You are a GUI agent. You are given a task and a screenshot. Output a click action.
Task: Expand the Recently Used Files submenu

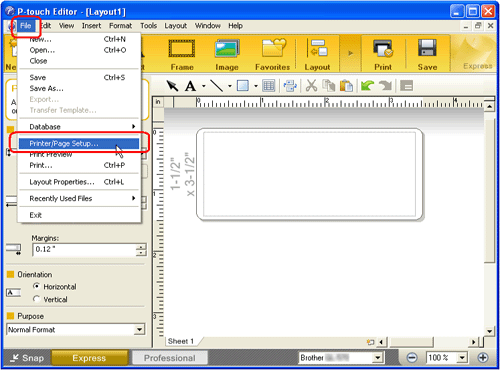coord(79,198)
